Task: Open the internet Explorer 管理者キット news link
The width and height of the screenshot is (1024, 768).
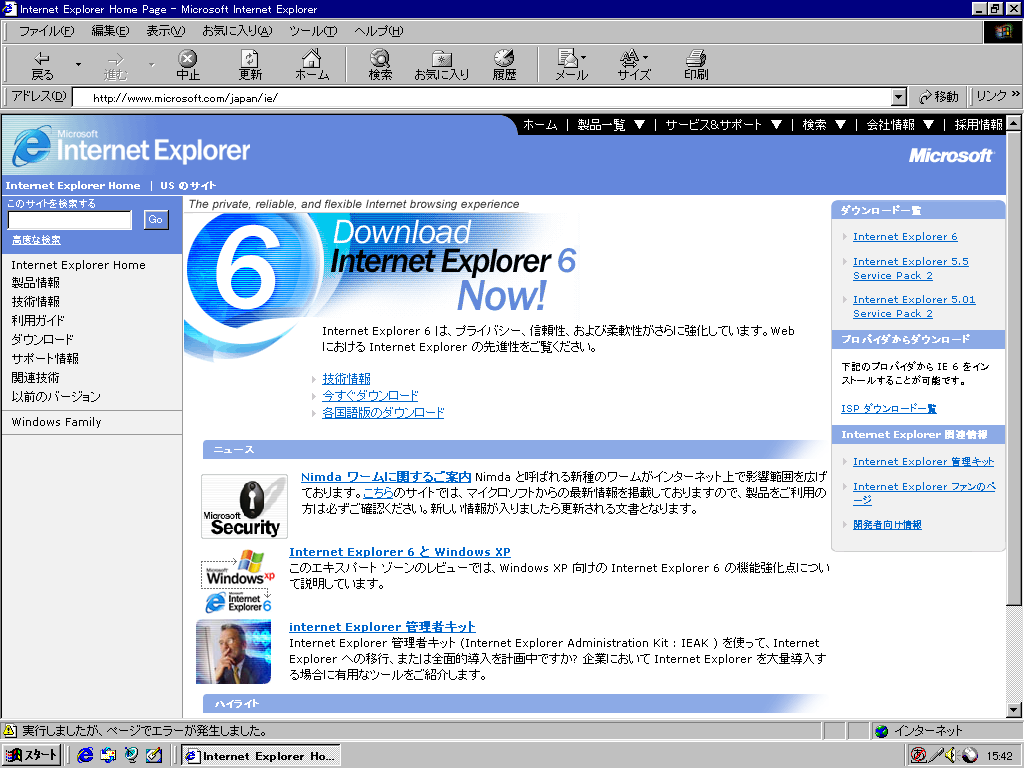Action: click(382, 627)
